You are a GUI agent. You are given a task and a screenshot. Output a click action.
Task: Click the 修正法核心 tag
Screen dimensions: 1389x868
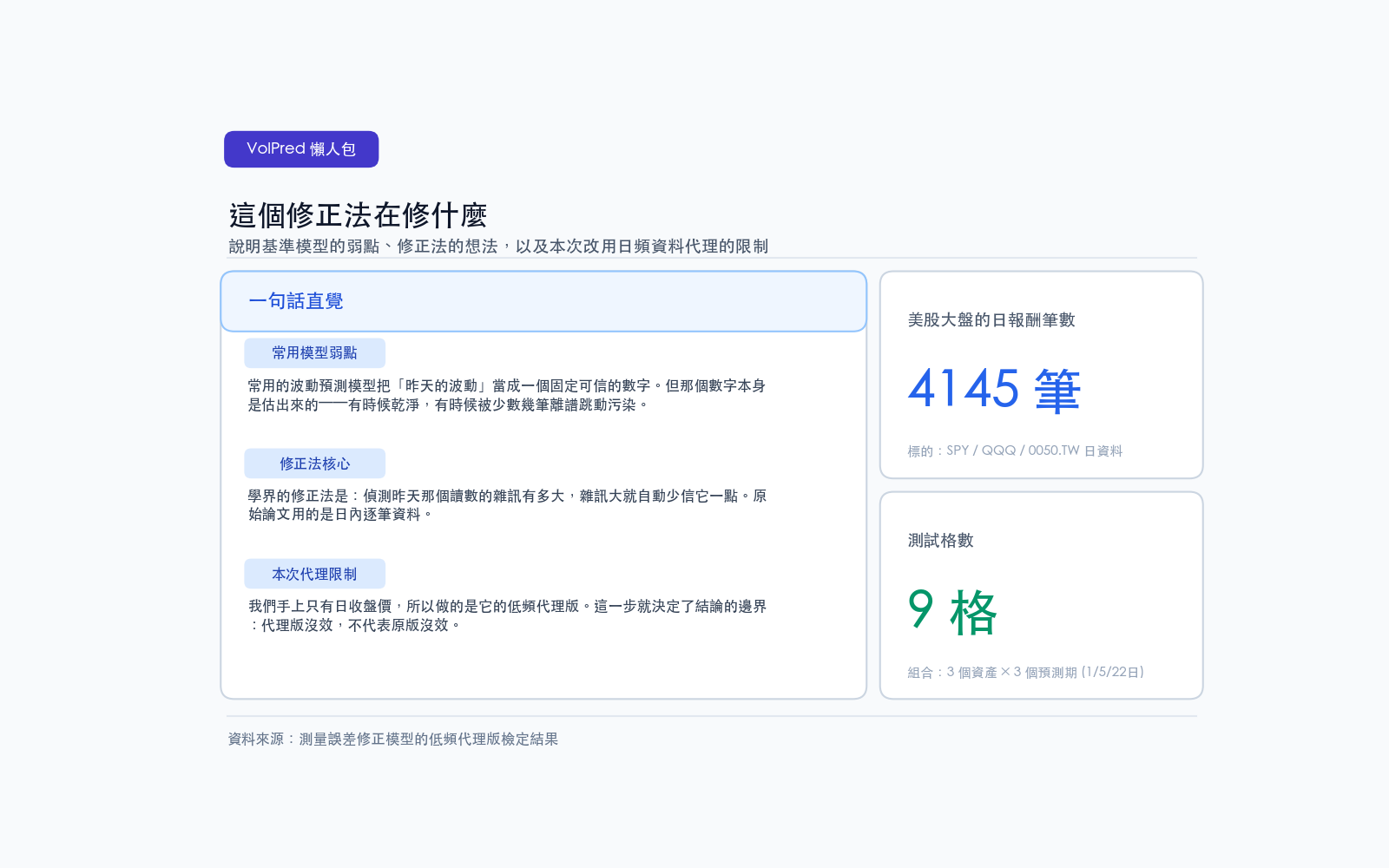tap(314, 464)
